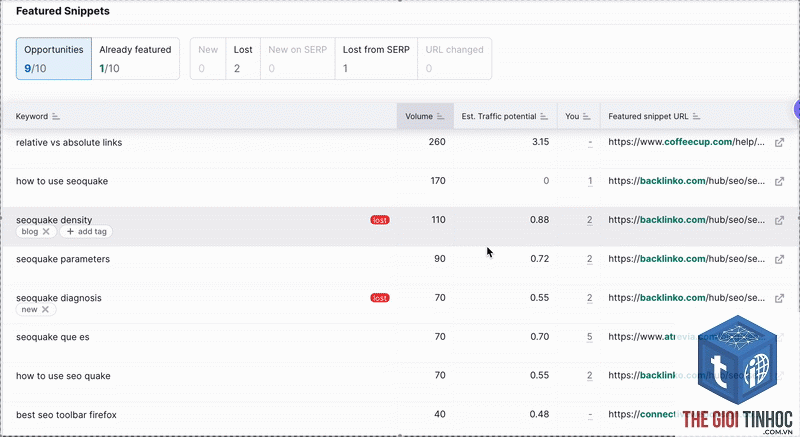Viewport: 800px width, 437px height.
Task: Click Featured Snippets heading
Action: pos(63,11)
